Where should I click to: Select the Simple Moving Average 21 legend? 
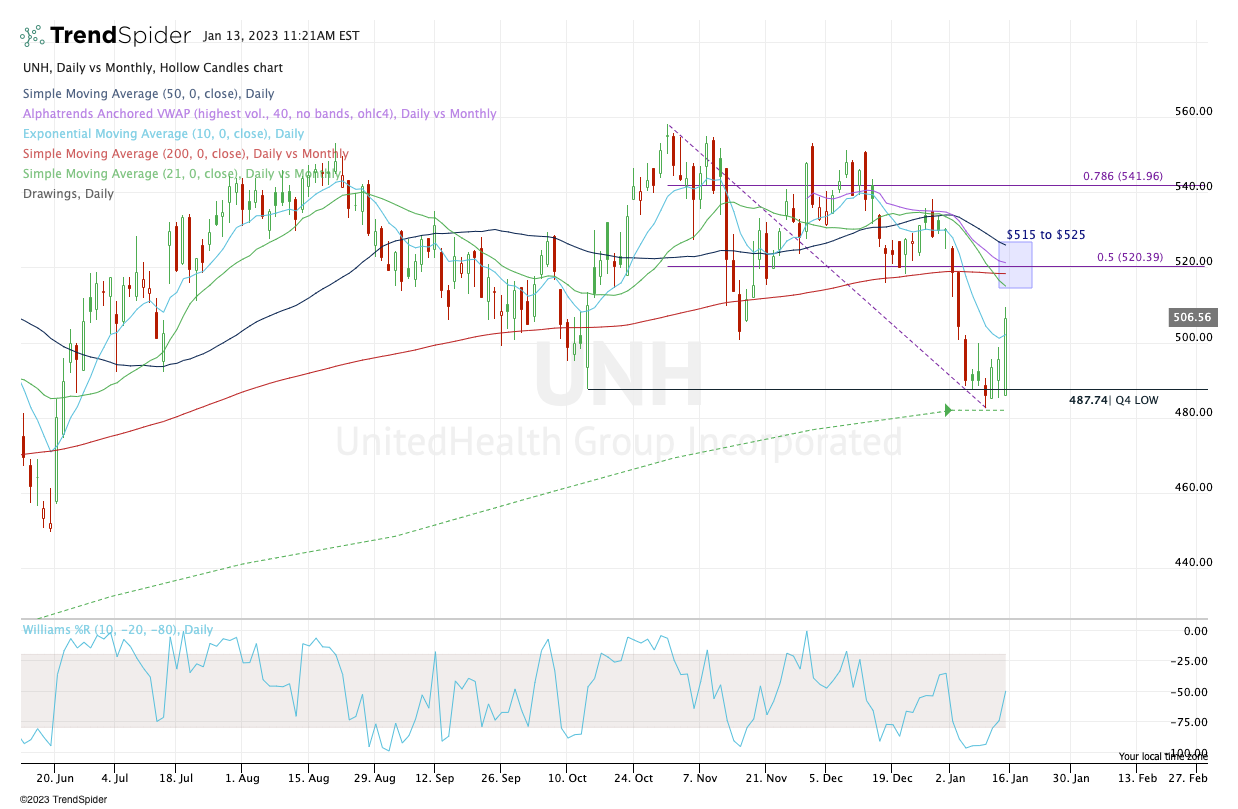pos(180,174)
